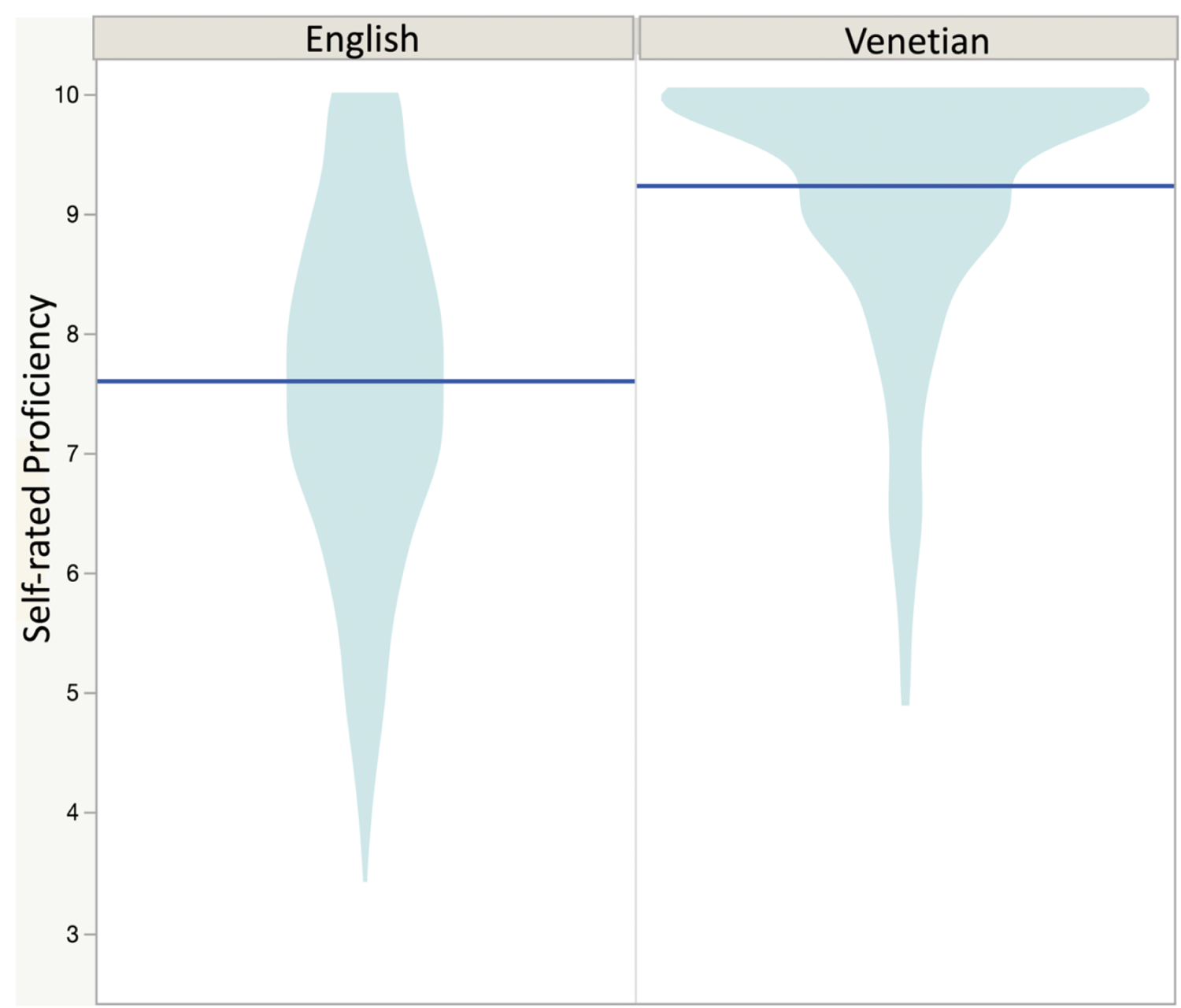Click the flat top of English violin
Screen dimensions: 1181x1008
pyautogui.click(x=365, y=96)
